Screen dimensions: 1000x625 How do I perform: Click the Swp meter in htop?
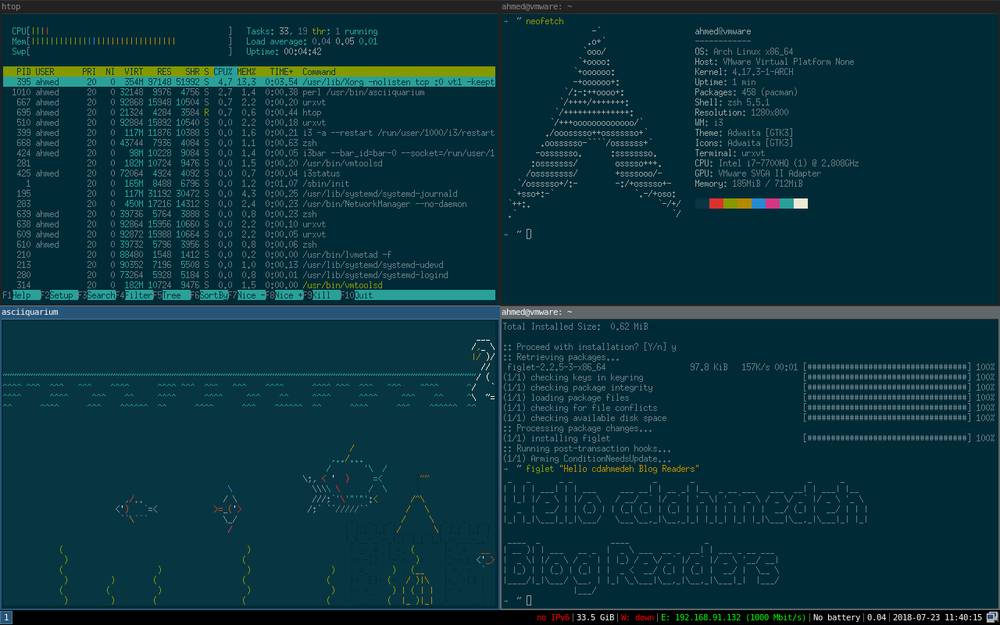[122, 52]
